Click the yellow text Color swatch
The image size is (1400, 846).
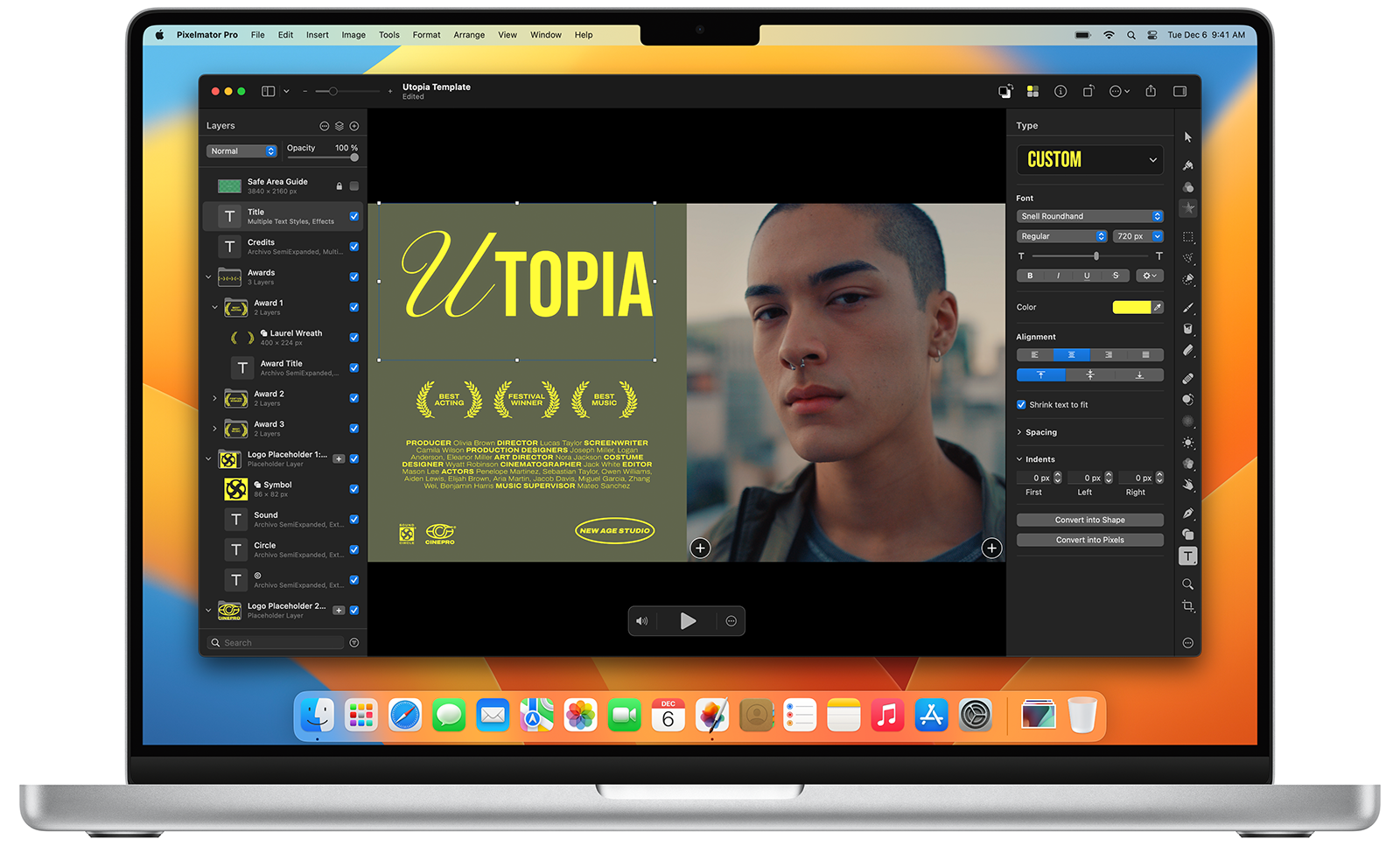pos(1131,307)
